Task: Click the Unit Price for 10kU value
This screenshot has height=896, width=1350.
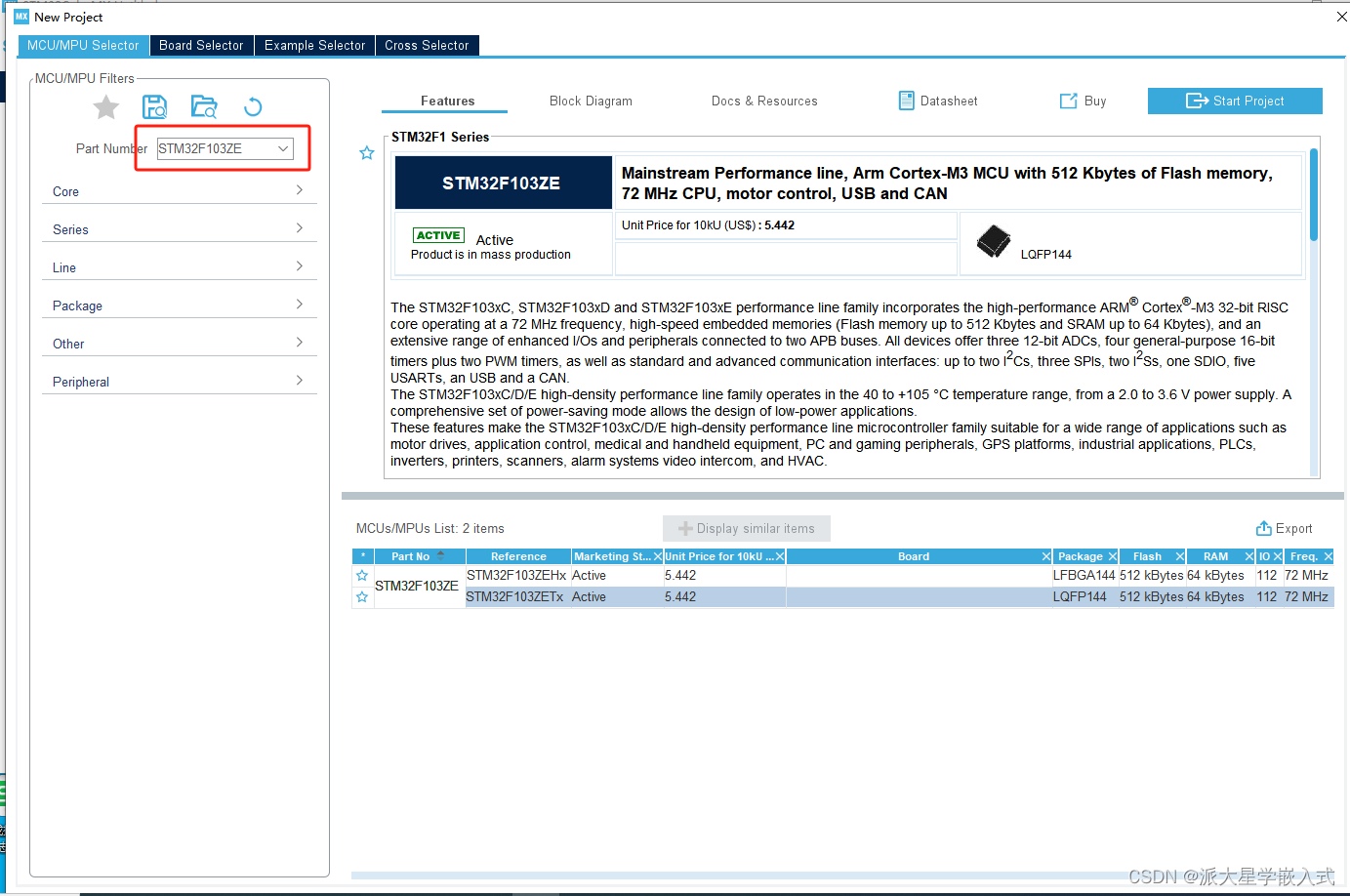Action: (779, 225)
